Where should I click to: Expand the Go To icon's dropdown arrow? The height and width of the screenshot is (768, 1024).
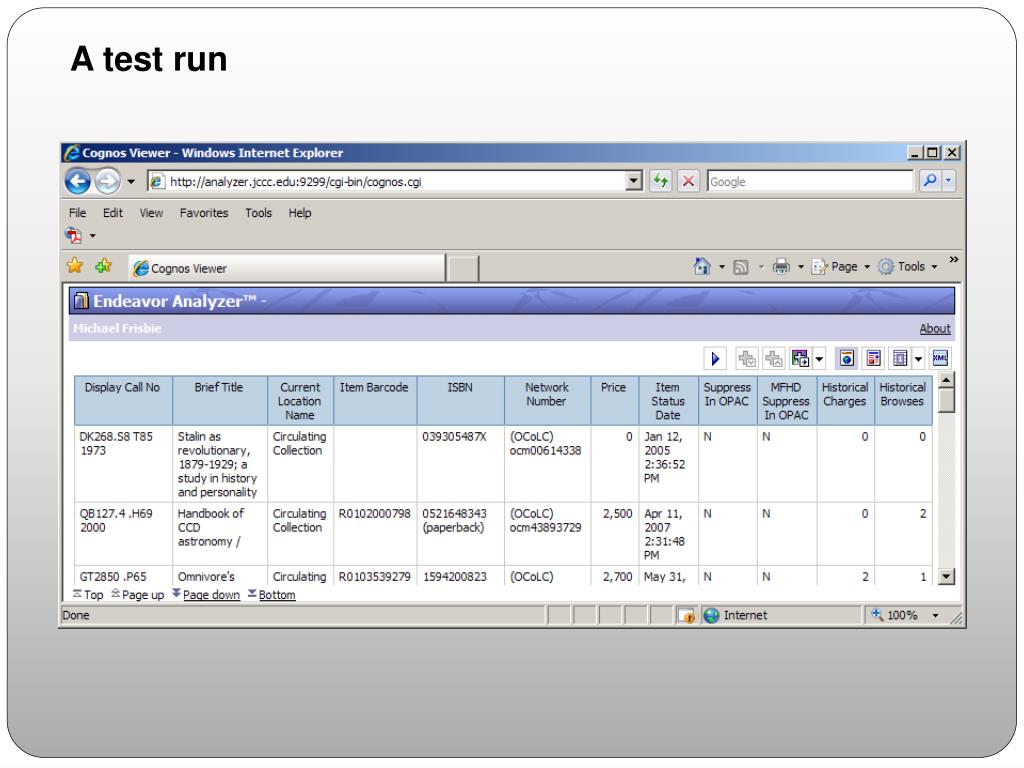[x=819, y=359]
